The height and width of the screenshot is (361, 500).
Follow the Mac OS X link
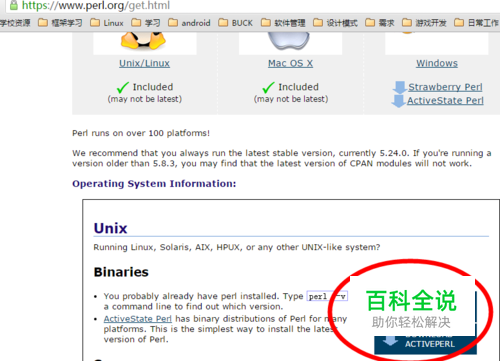click(x=290, y=63)
